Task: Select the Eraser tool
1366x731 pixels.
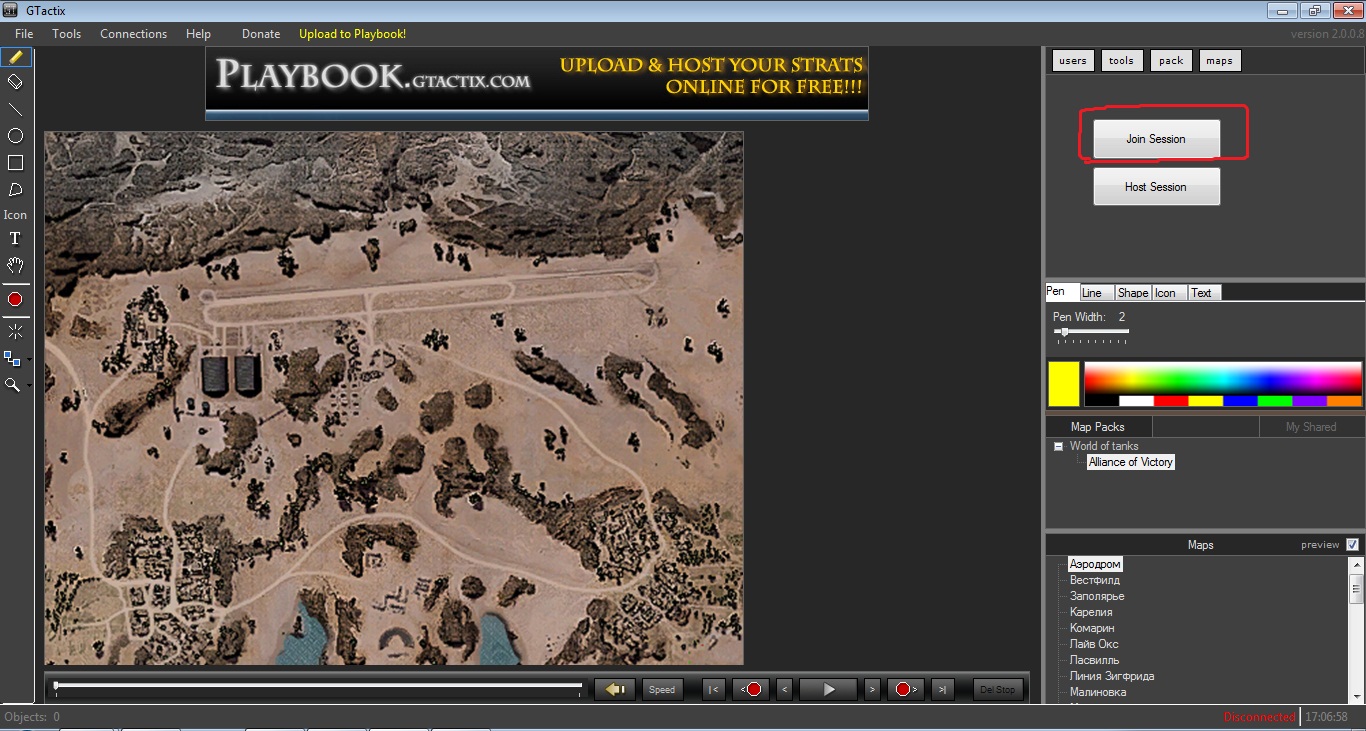Action: (x=15, y=82)
